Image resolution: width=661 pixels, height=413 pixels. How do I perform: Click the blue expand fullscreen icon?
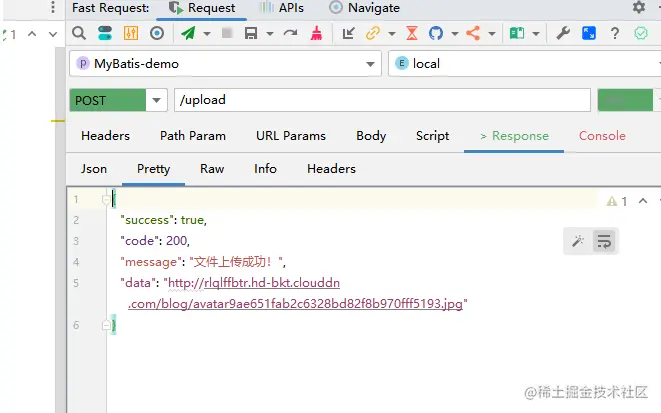(588, 33)
